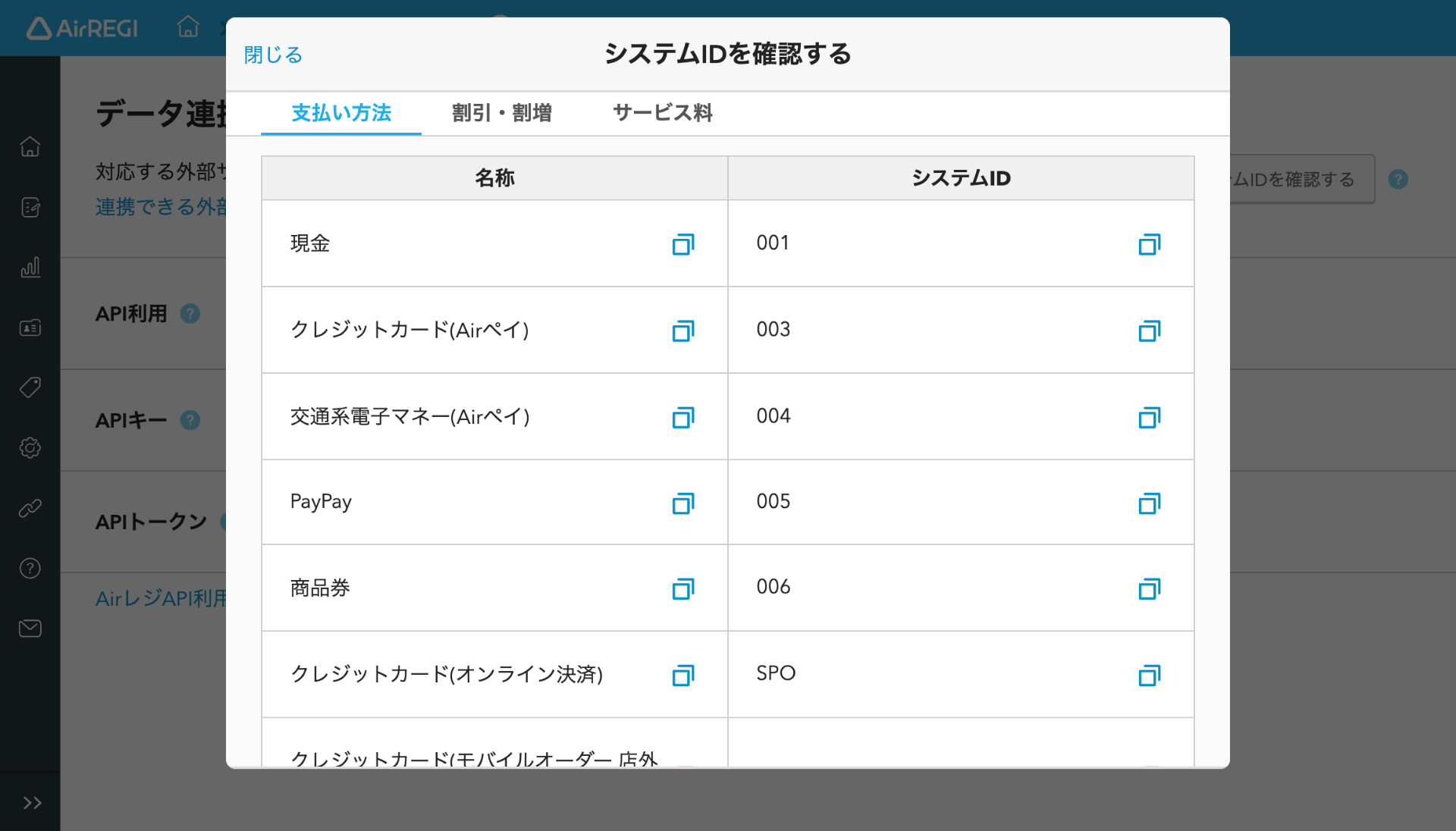Viewport: 1456px width, 831px height.
Task: Copy system ID 001
Action: point(1150,244)
